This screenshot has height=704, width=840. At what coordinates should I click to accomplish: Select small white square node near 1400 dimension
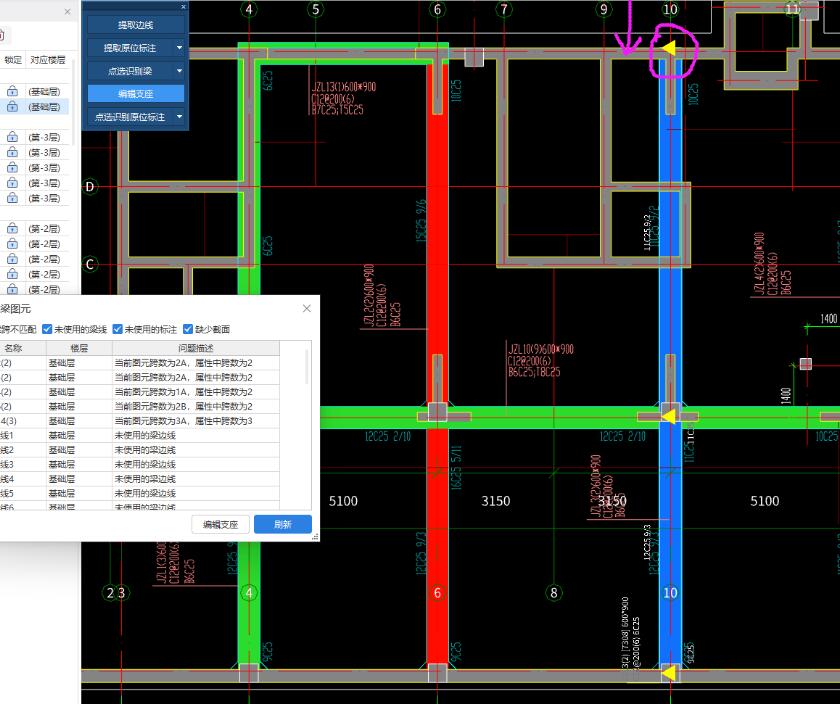(x=806, y=364)
